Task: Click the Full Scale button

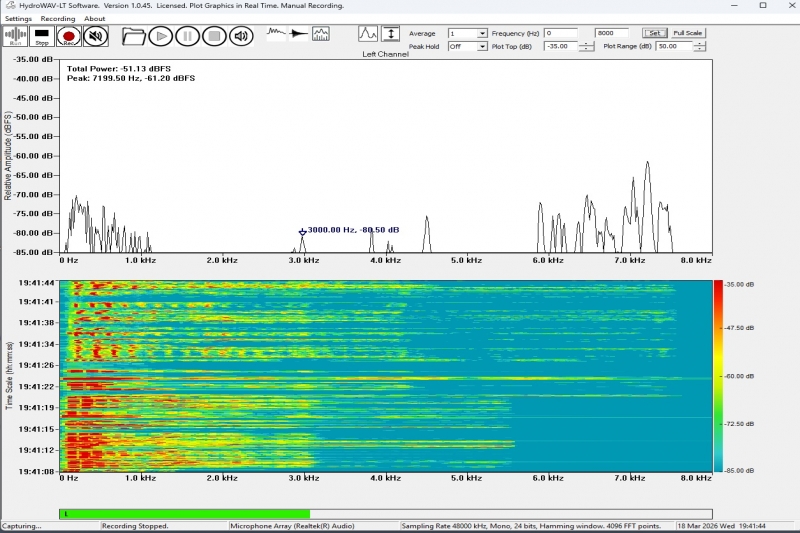Action: point(688,33)
